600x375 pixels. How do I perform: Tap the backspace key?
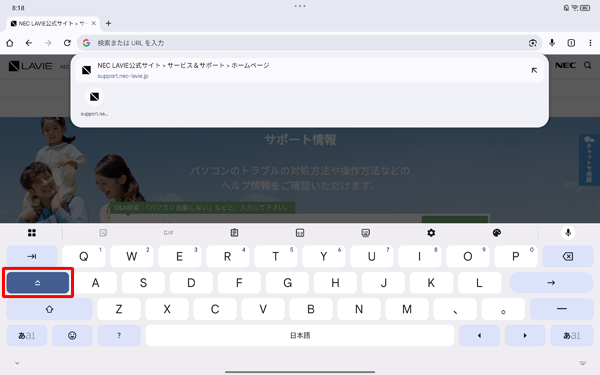pyautogui.click(x=568, y=256)
